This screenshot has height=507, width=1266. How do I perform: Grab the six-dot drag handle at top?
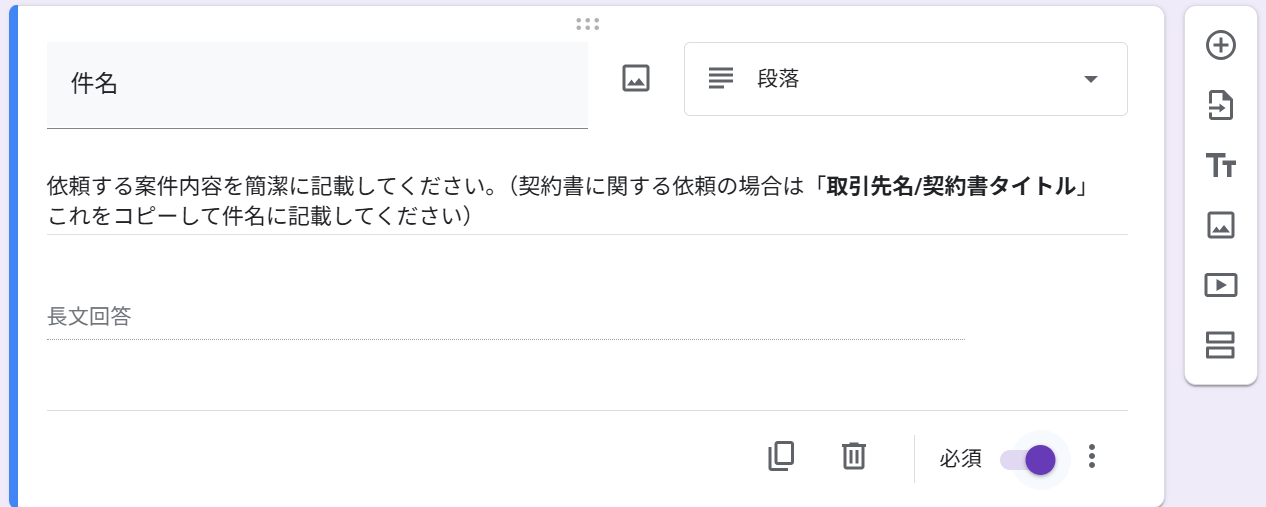click(587, 24)
